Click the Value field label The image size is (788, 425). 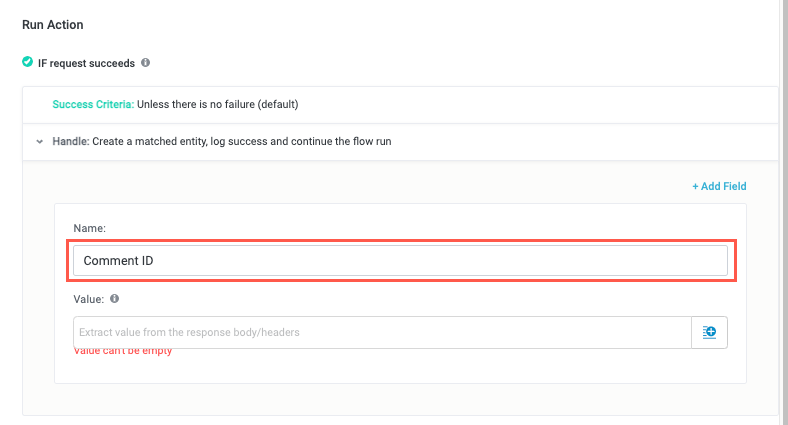point(88,298)
